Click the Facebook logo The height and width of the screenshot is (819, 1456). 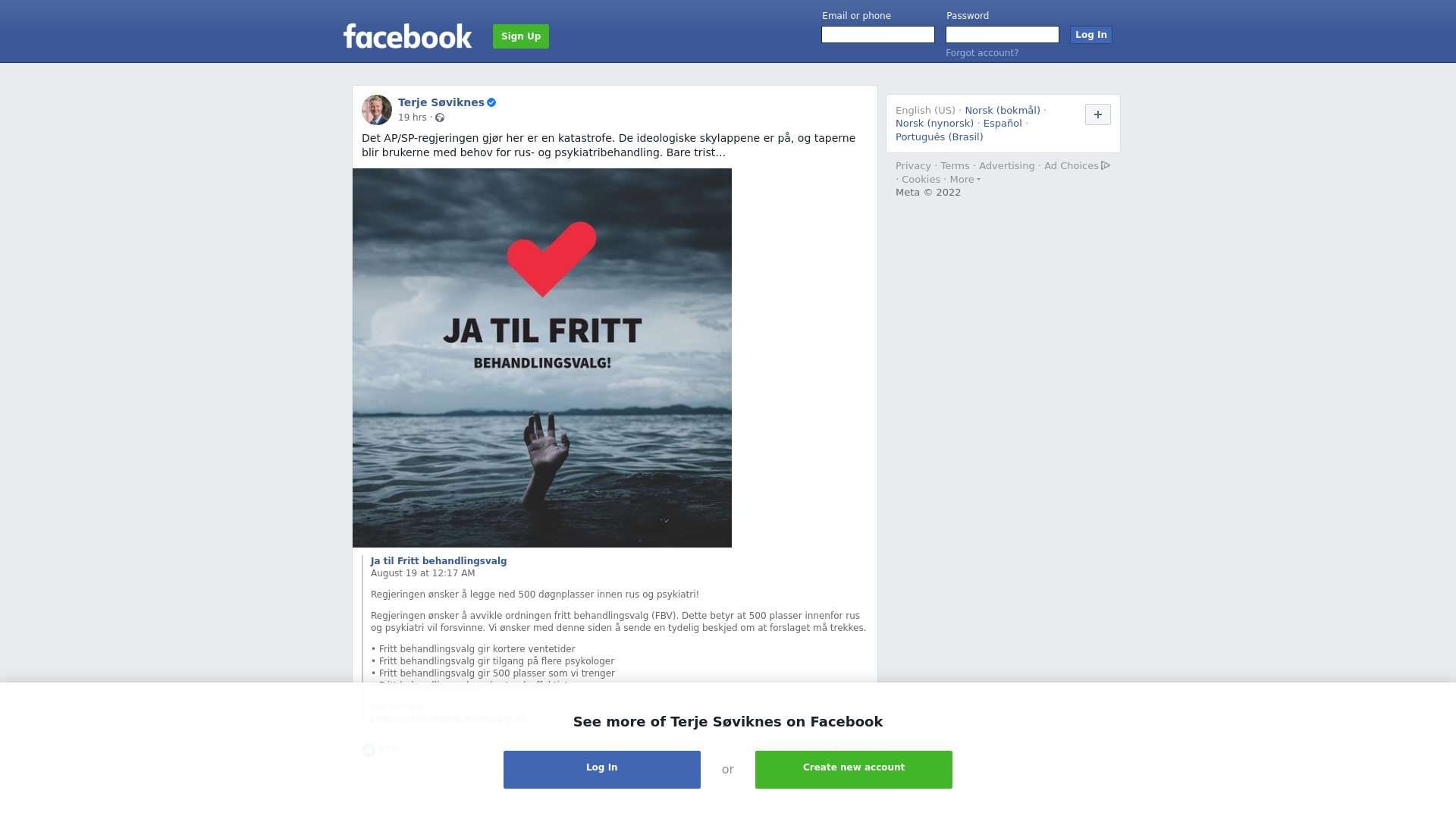click(407, 36)
